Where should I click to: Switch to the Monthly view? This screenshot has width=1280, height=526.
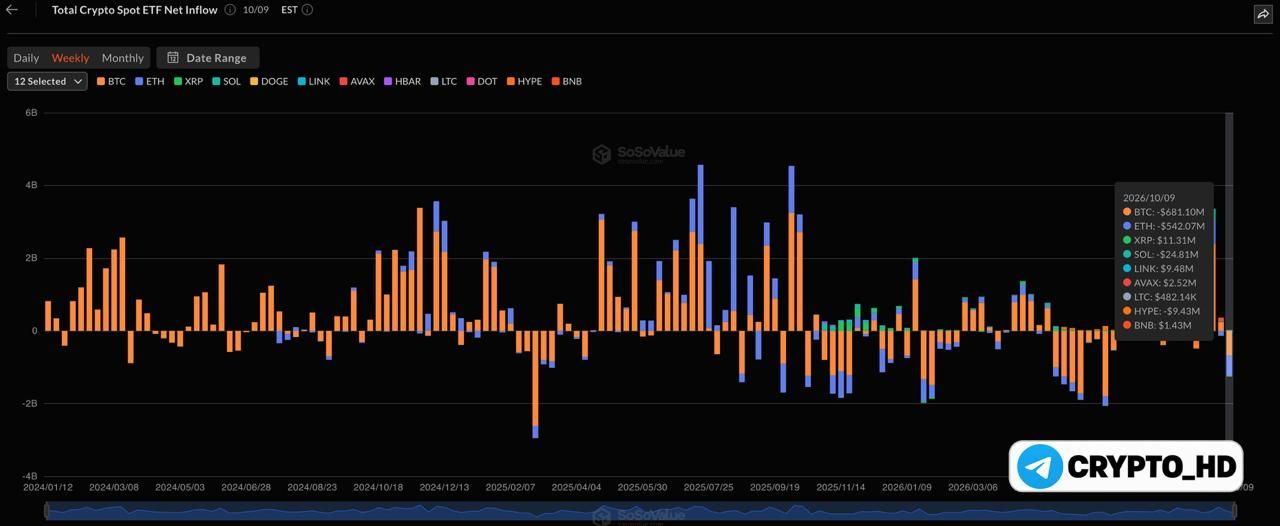[123, 58]
